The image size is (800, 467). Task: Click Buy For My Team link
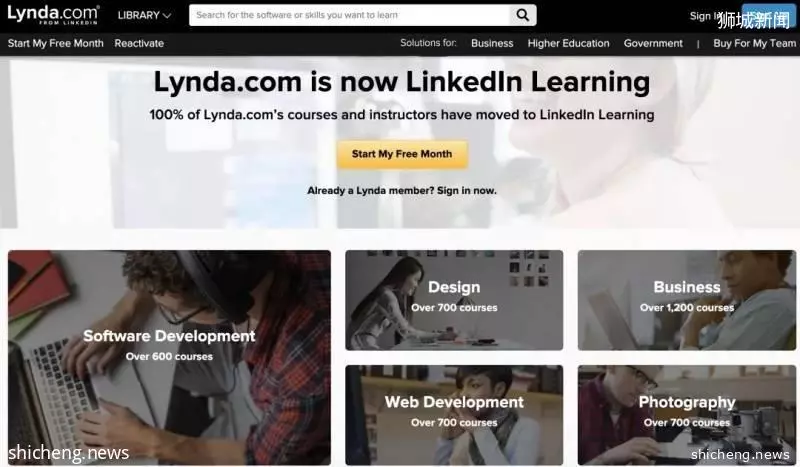pos(755,43)
